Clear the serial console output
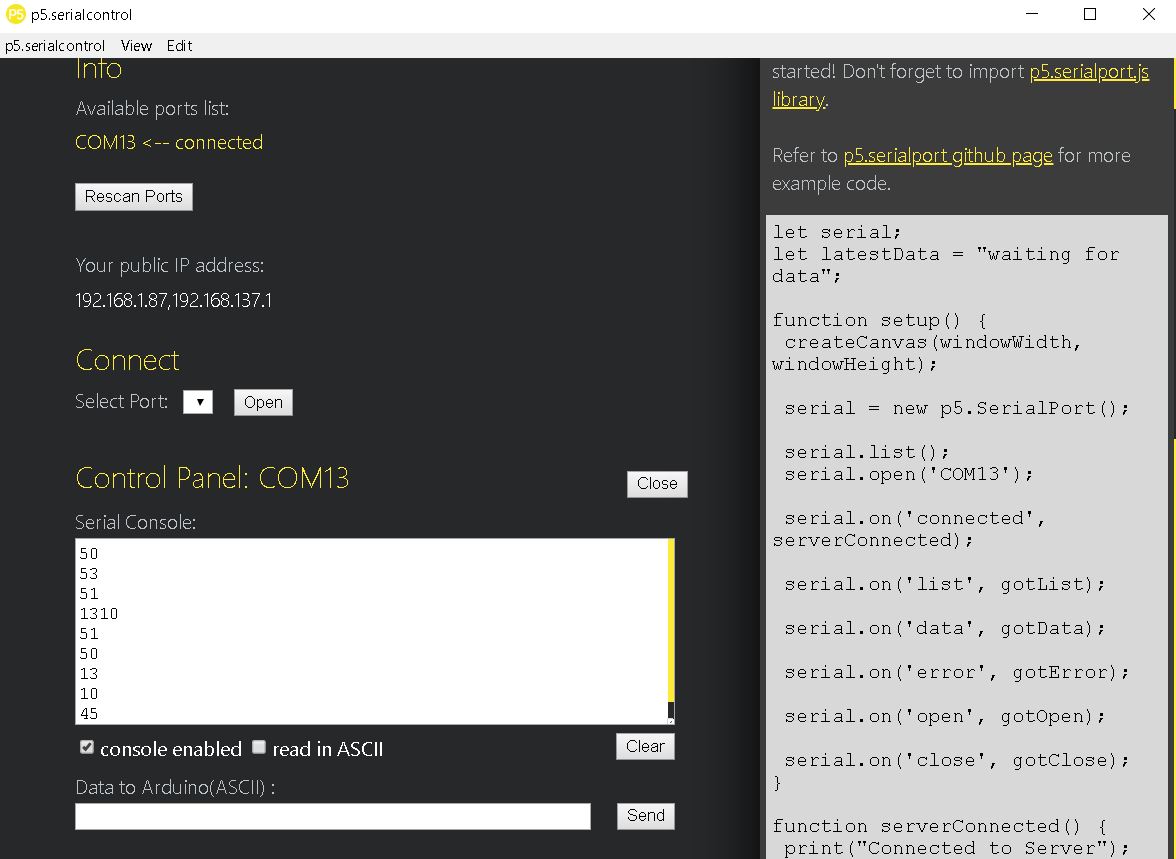This screenshot has width=1176, height=859. (x=644, y=745)
